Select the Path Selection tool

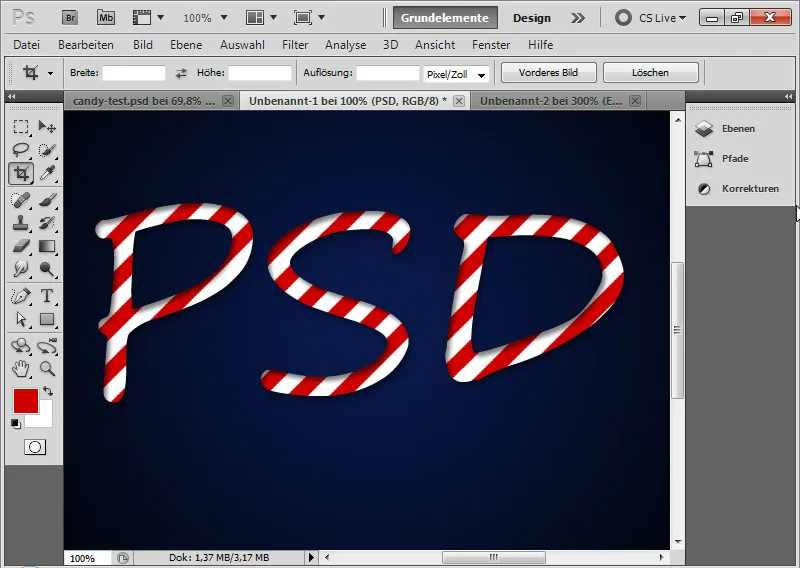[21, 319]
